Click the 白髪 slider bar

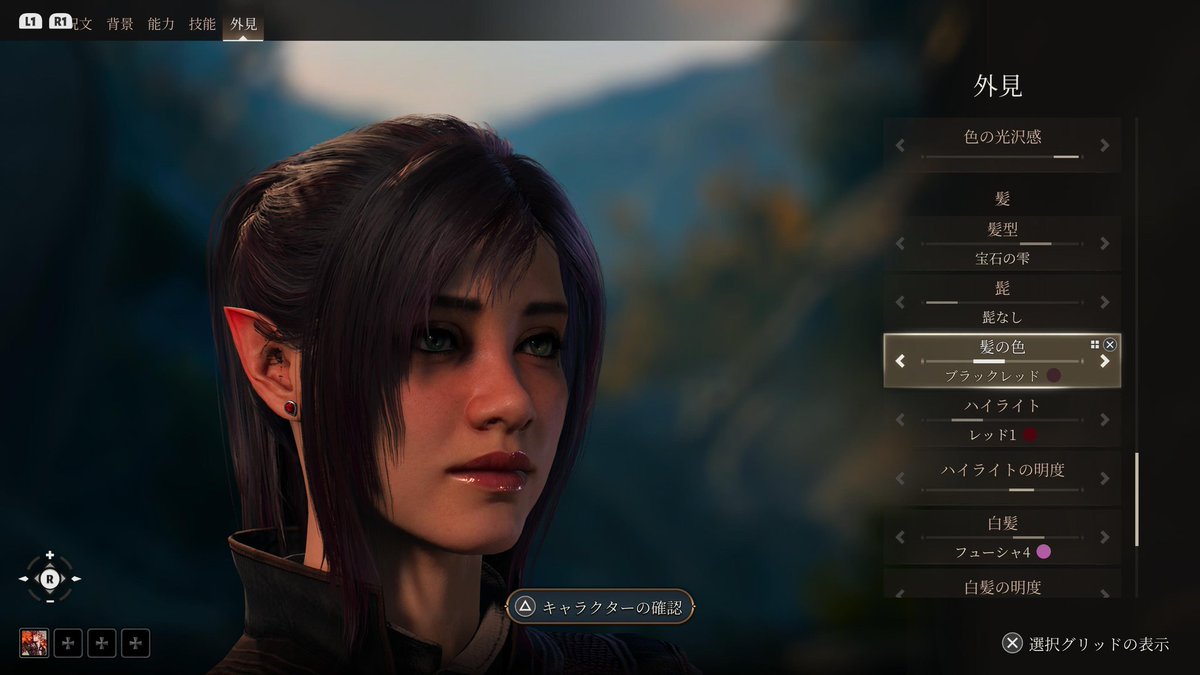[x=1002, y=537]
